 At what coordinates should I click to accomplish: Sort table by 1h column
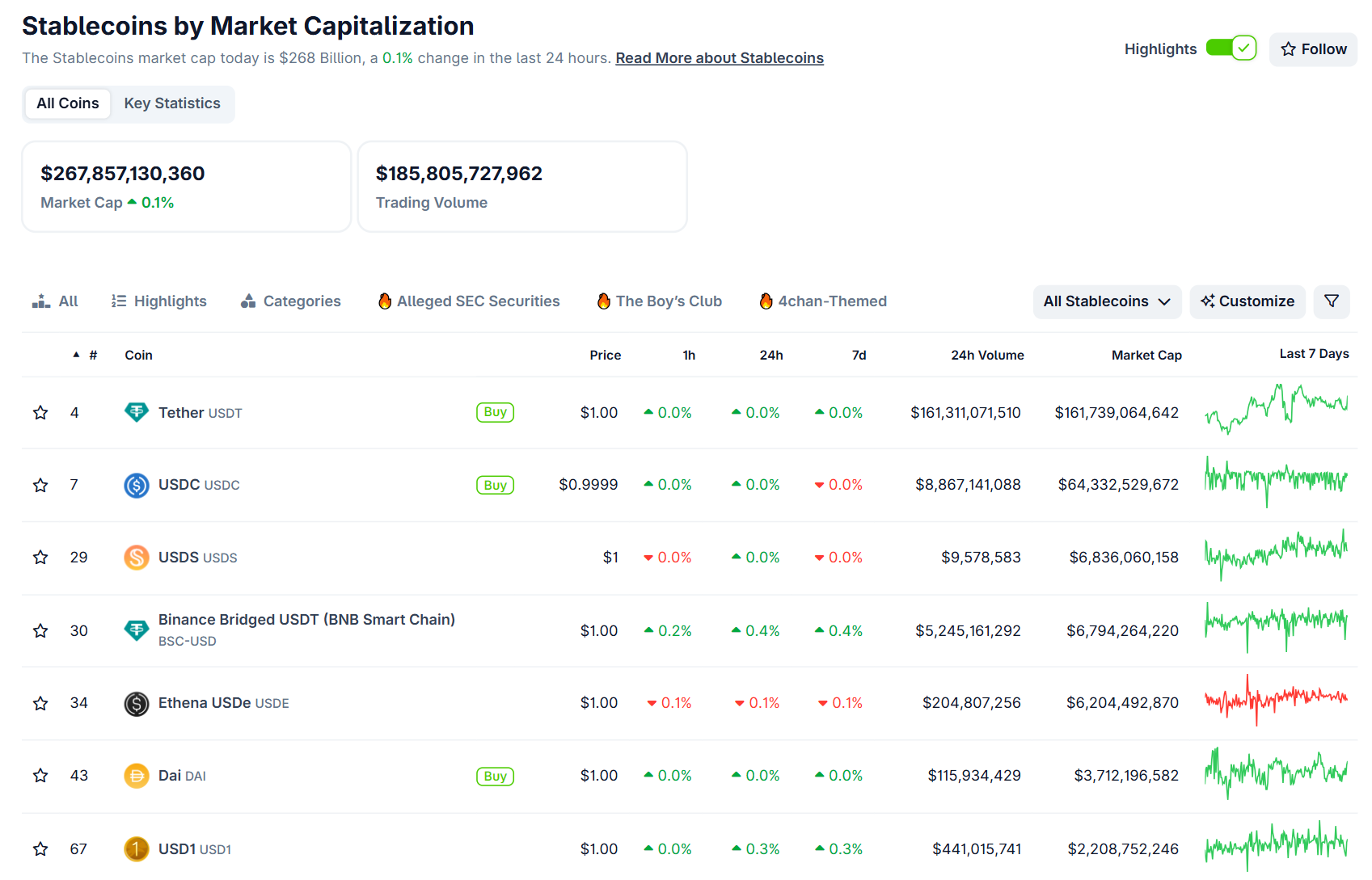point(689,355)
